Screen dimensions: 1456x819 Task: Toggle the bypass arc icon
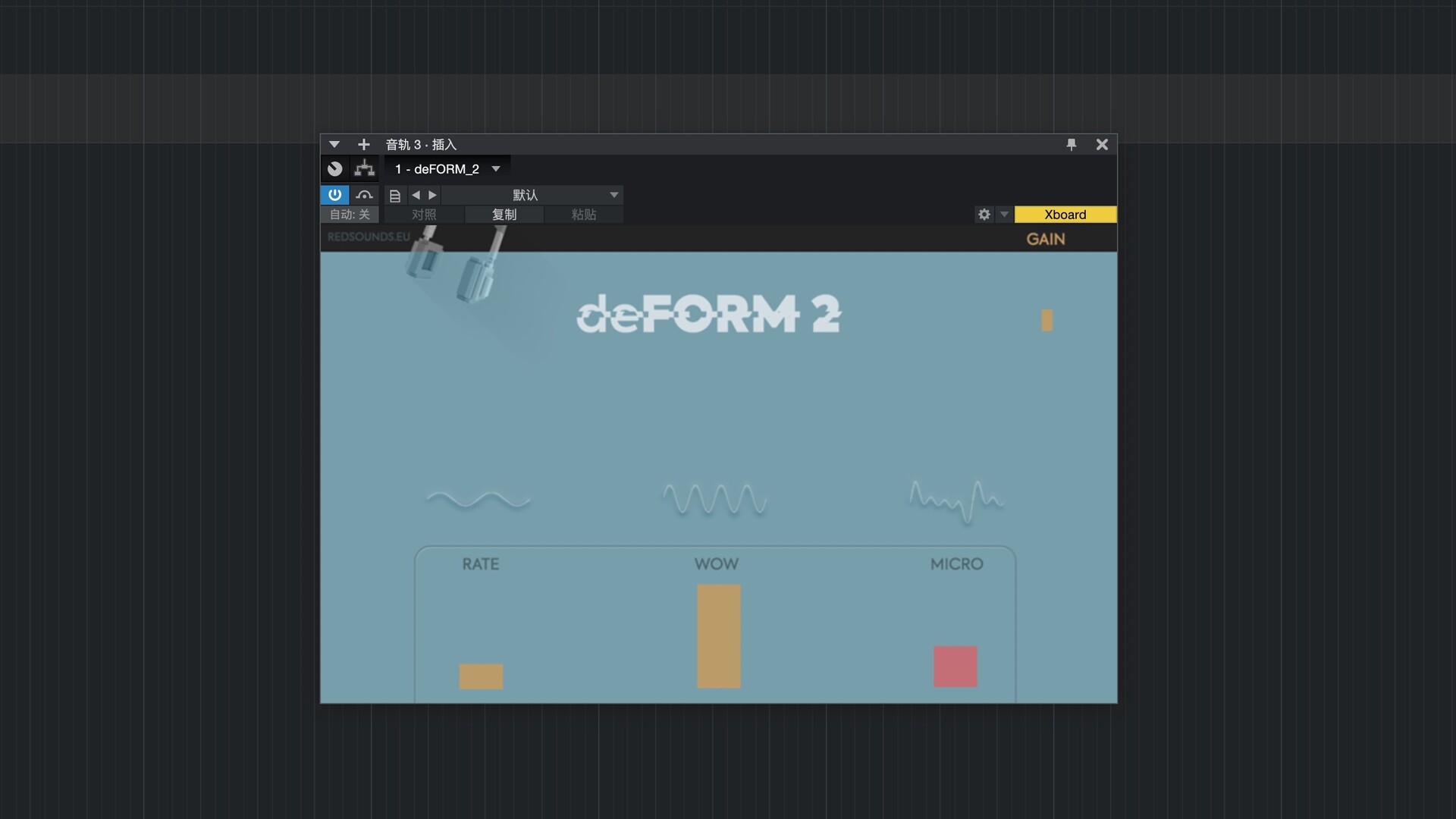click(x=364, y=195)
